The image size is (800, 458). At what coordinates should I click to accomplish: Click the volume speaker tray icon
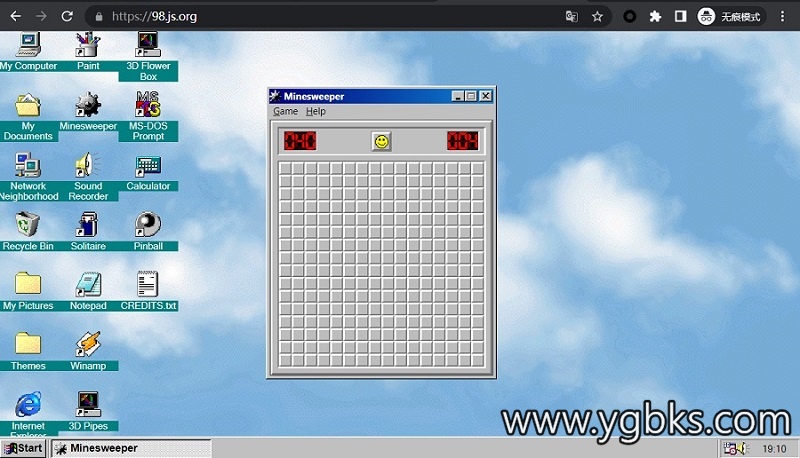743,448
